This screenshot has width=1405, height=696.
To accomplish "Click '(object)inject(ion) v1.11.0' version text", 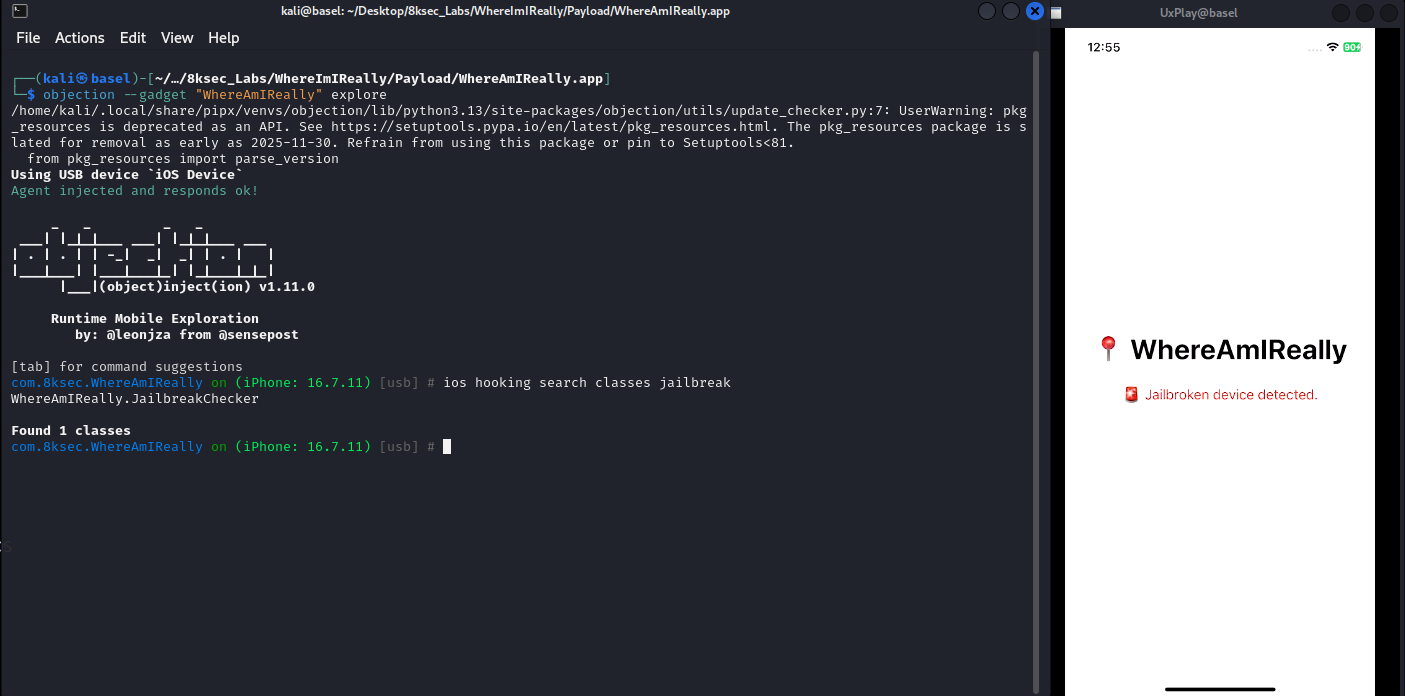I will (207, 287).
